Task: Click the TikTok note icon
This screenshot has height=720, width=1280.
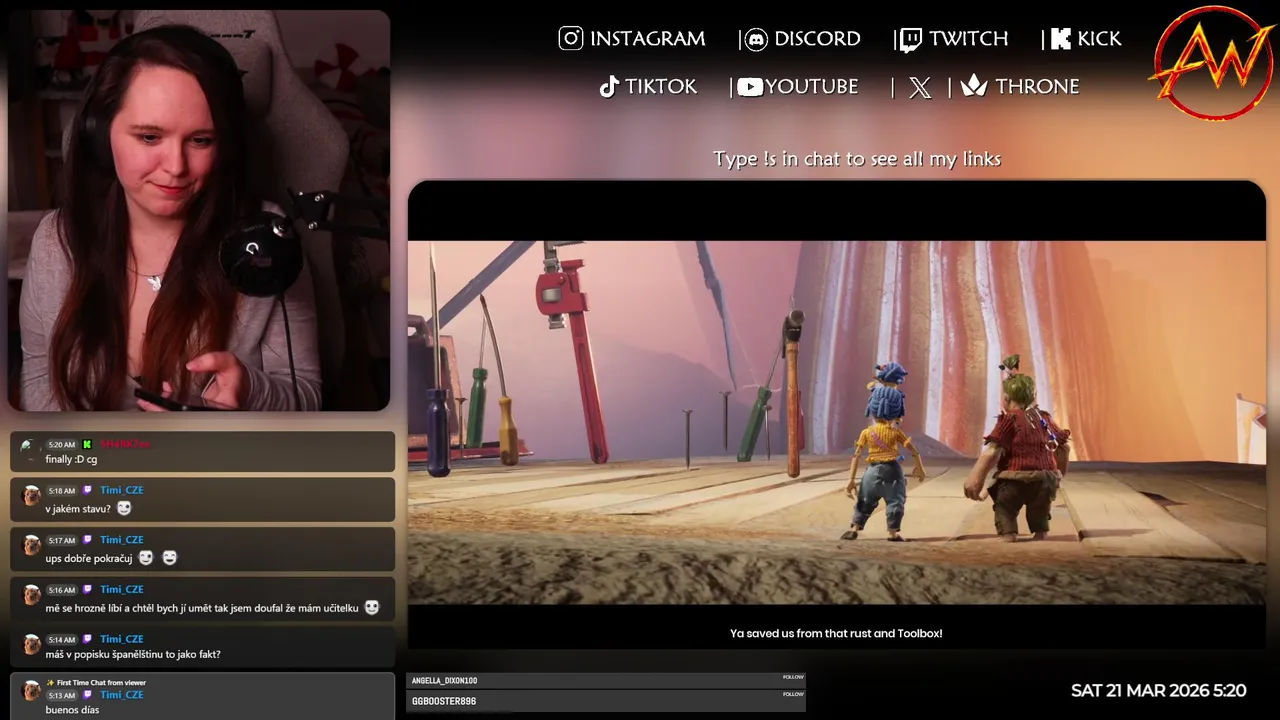Action: click(x=609, y=87)
